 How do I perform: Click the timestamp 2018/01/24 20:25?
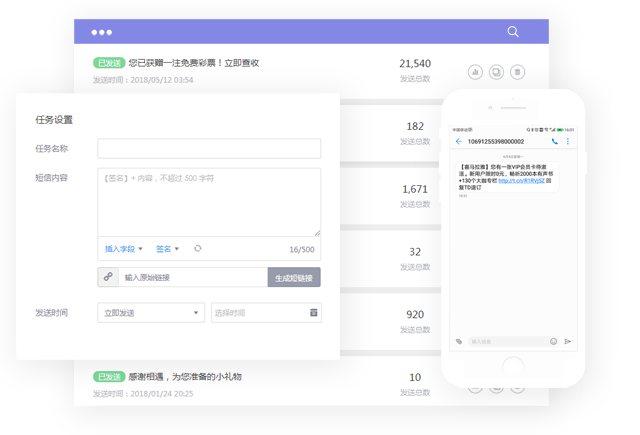pyautogui.click(x=162, y=394)
